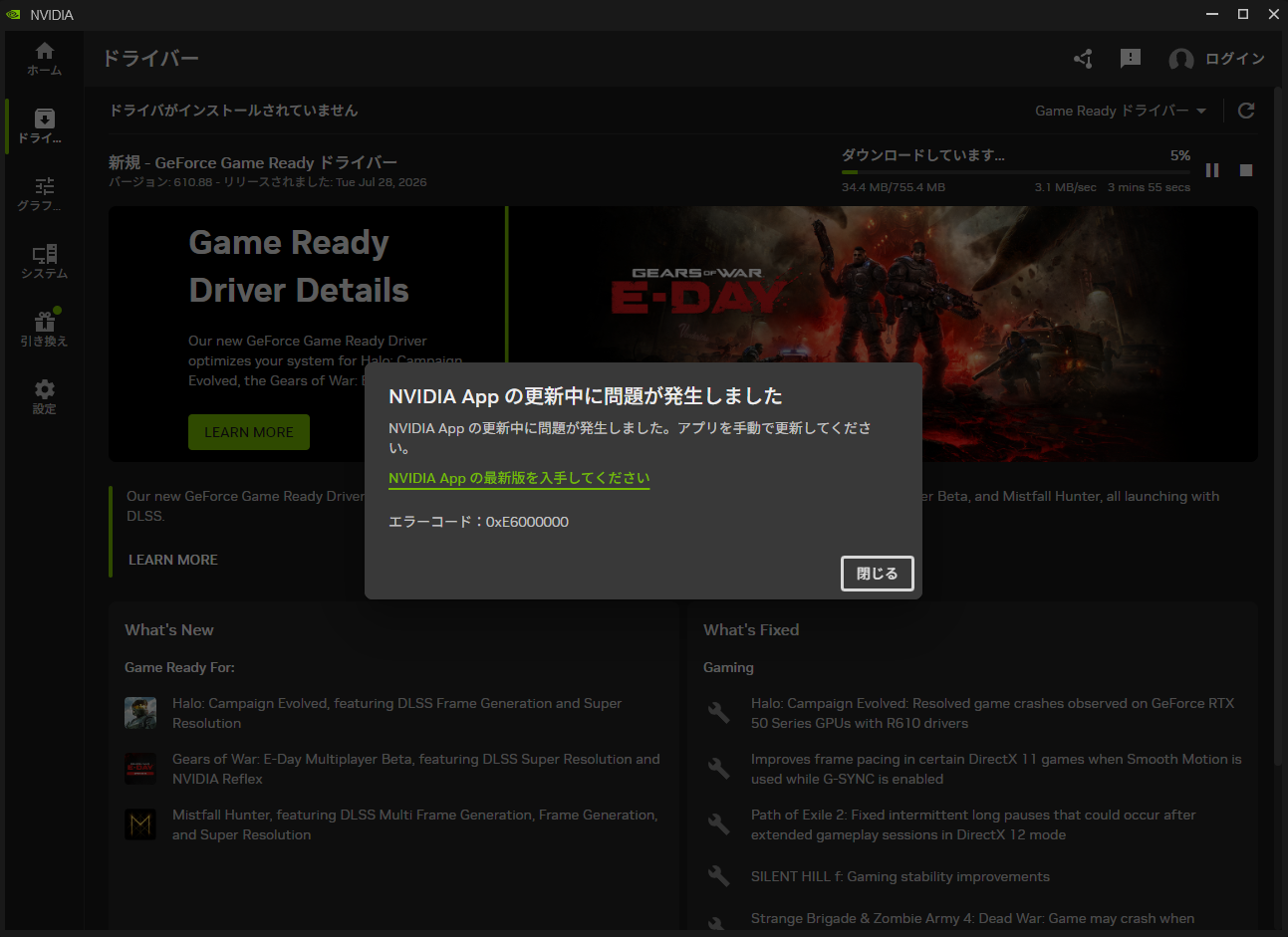Screen dimensions: 1288x937
Task: Click the ログイン login link
Action: tap(1235, 59)
